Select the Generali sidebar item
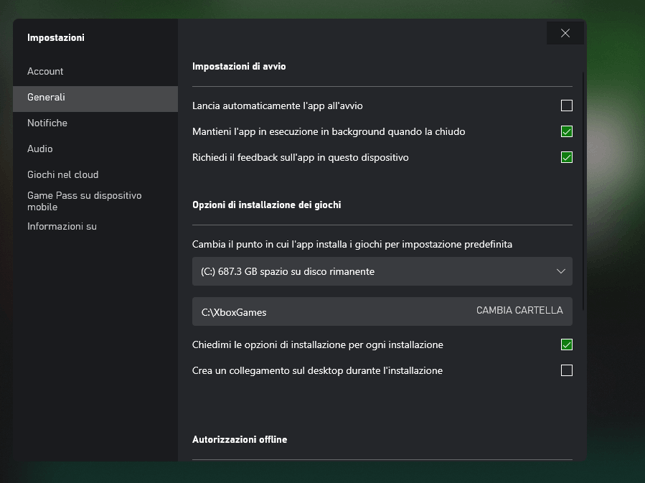Screen dimensions: 645x483 46,97
